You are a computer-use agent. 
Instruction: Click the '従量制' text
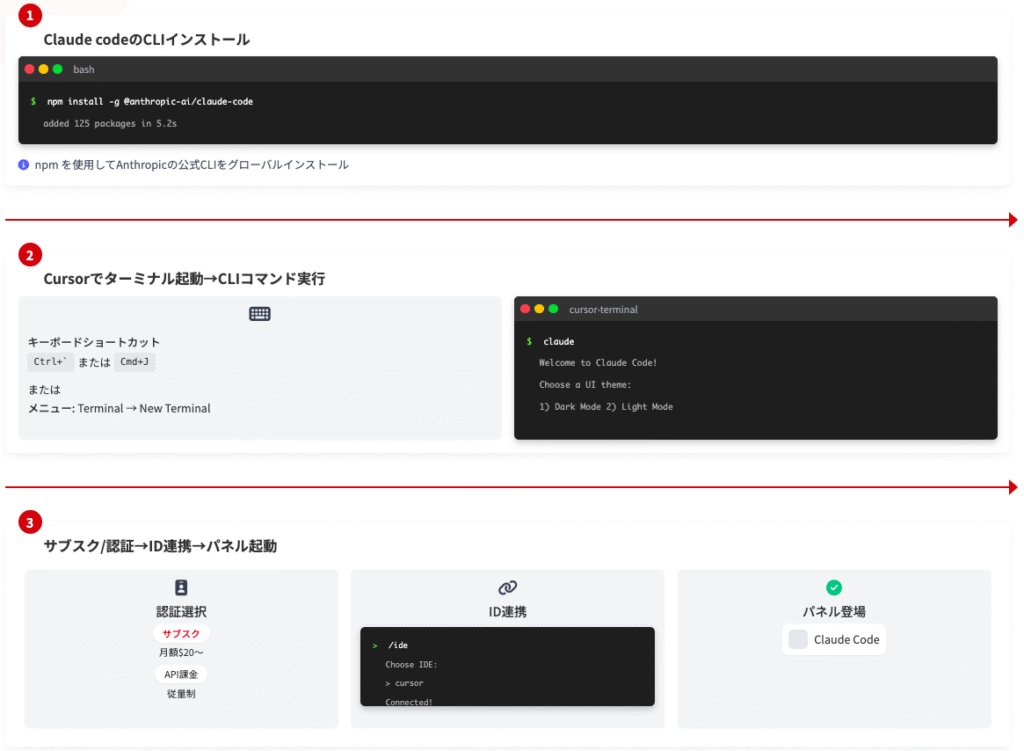[181, 694]
